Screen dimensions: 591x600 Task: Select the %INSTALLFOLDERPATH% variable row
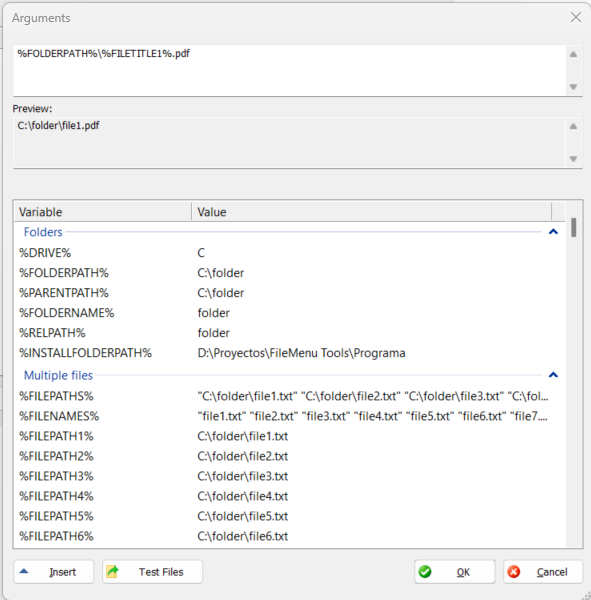[x=289, y=353]
